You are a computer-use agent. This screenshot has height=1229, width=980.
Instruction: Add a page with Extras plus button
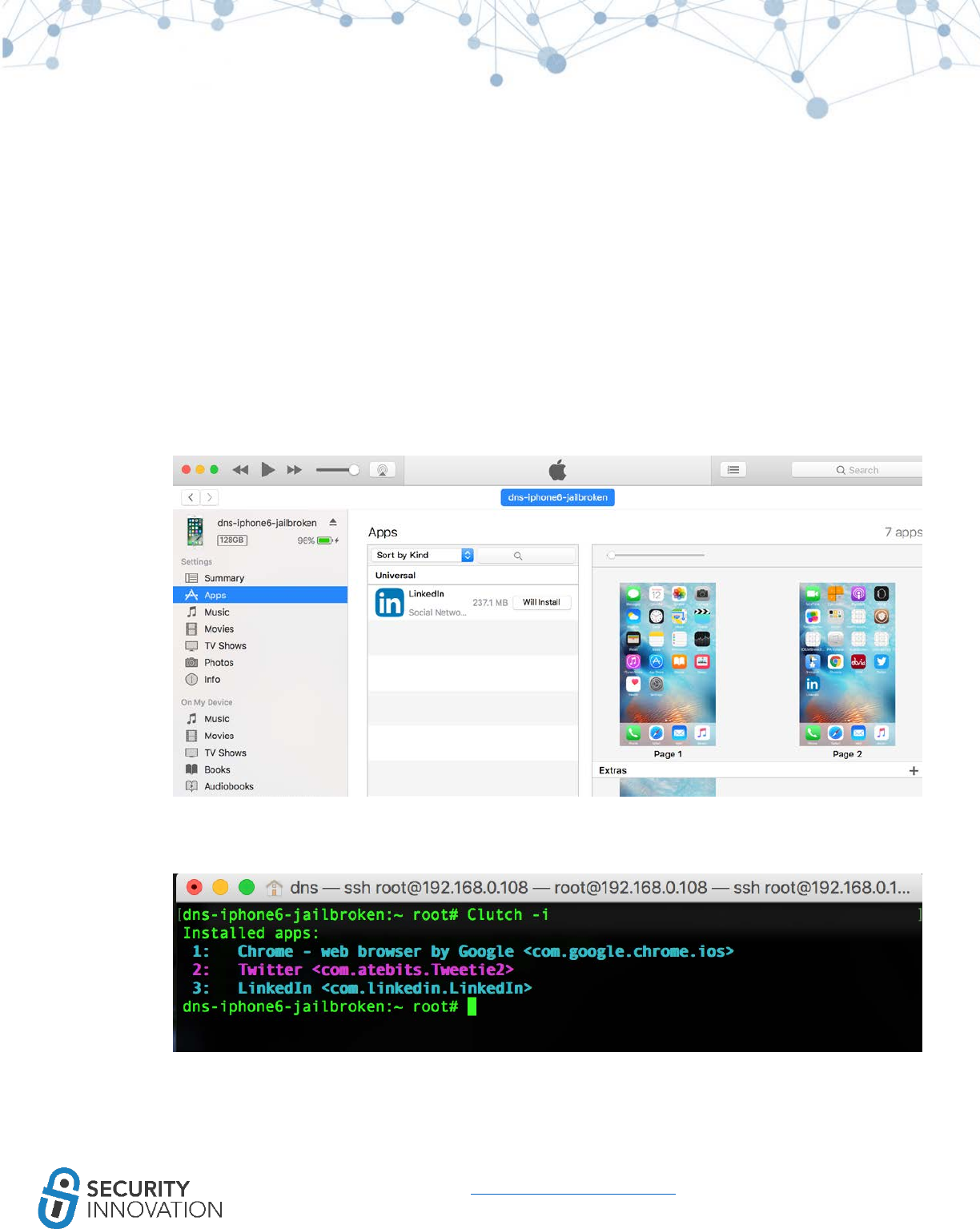[x=914, y=770]
